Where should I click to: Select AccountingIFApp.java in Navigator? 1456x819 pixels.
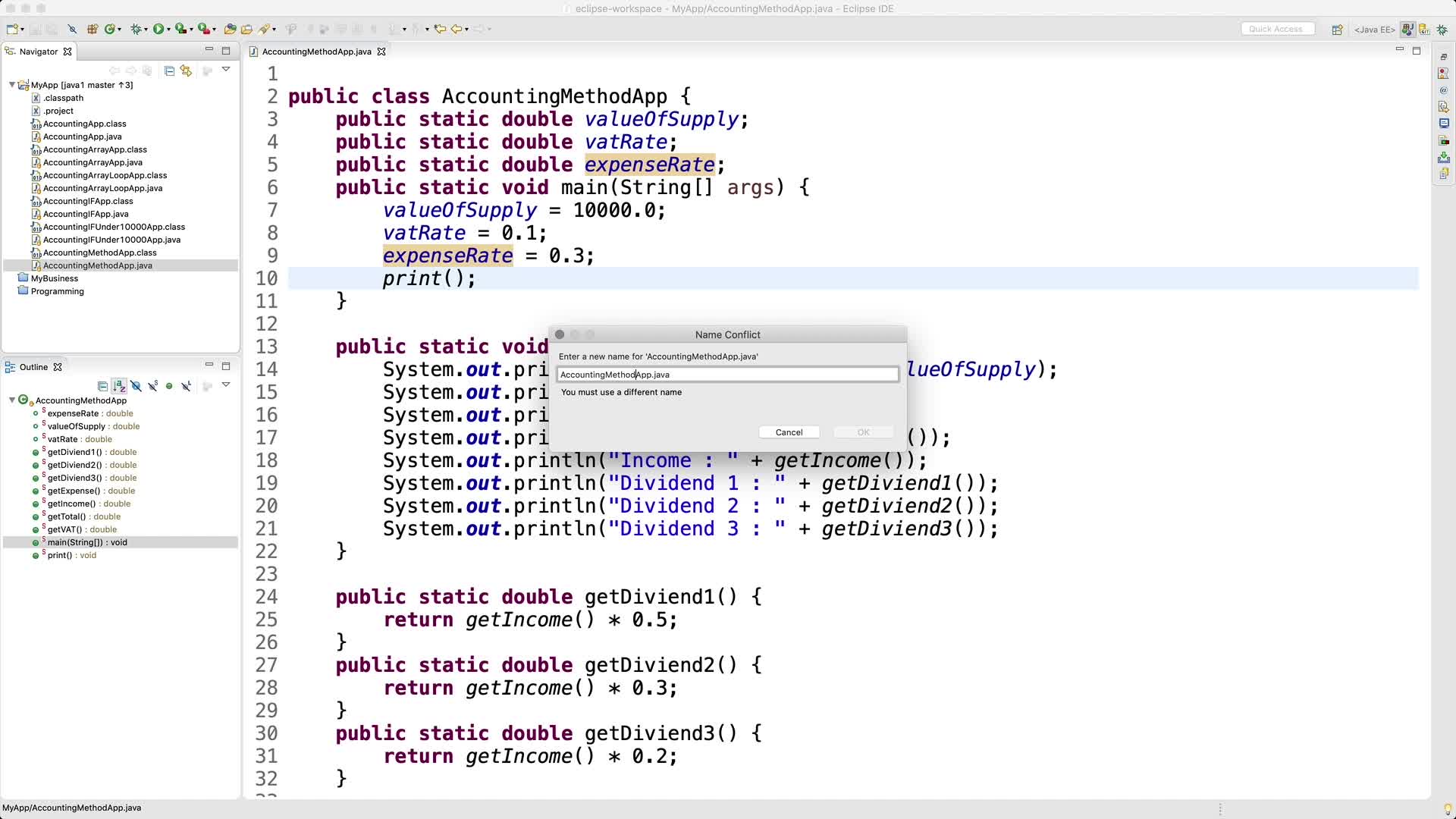coord(86,214)
